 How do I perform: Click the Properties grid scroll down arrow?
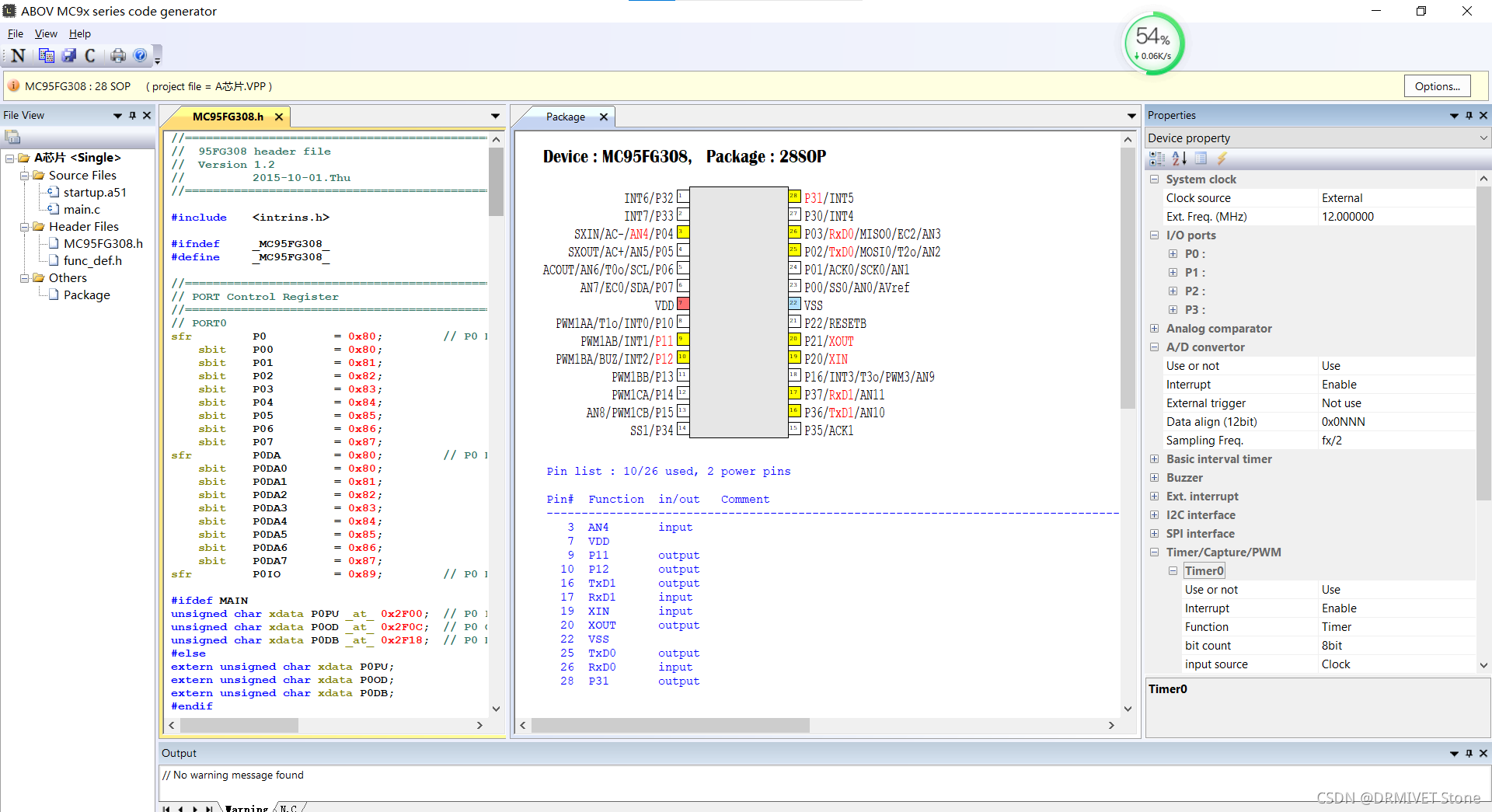pyautogui.click(x=1483, y=665)
